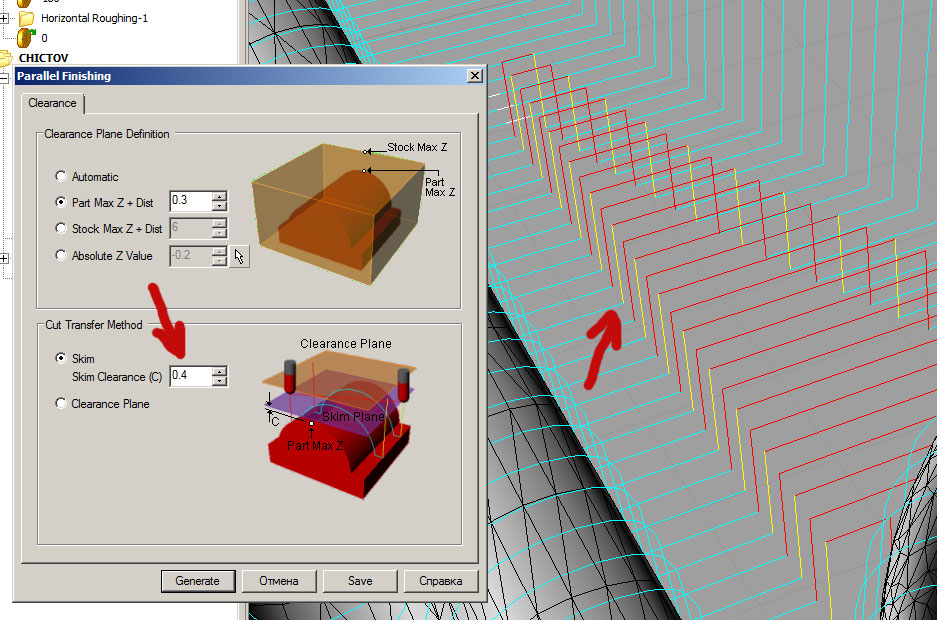This screenshot has width=937, height=620.
Task: Click the pick Z value cursor button
Action: click(238, 256)
